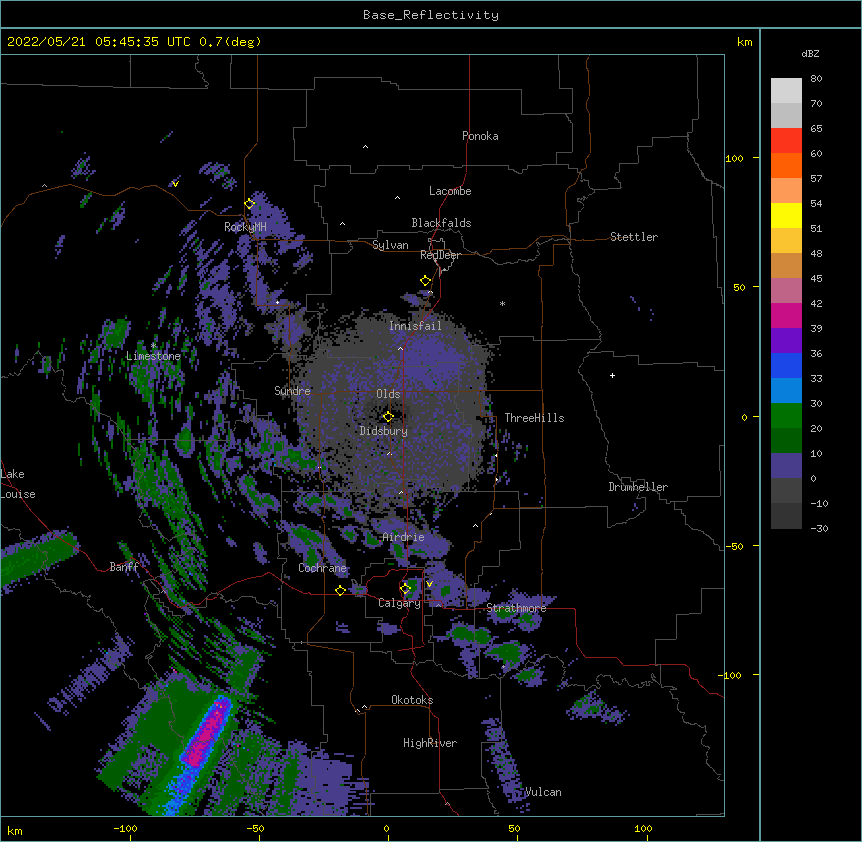Screen dimensions: 862x842
Task: Click the magenta swatch in the legend
Action: pyautogui.click(x=786, y=315)
